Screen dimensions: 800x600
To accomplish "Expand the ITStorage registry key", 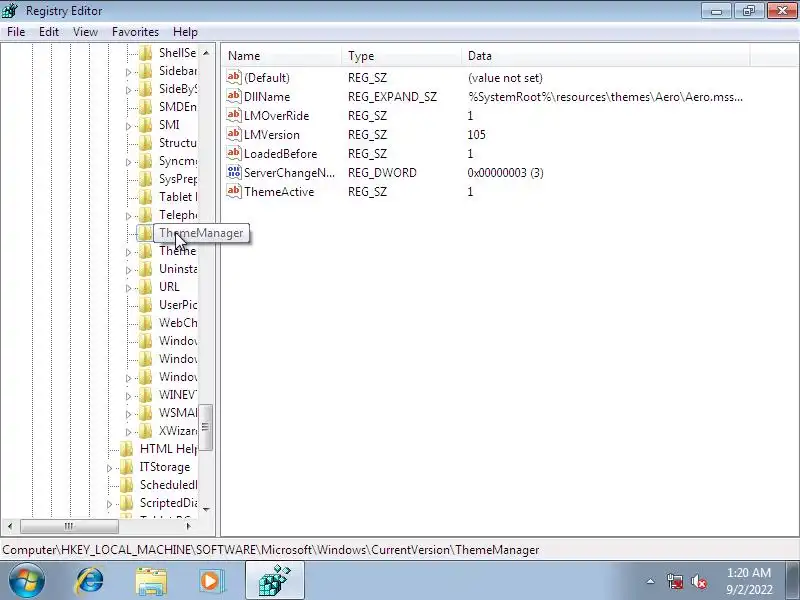I will [x=109, y=468].
